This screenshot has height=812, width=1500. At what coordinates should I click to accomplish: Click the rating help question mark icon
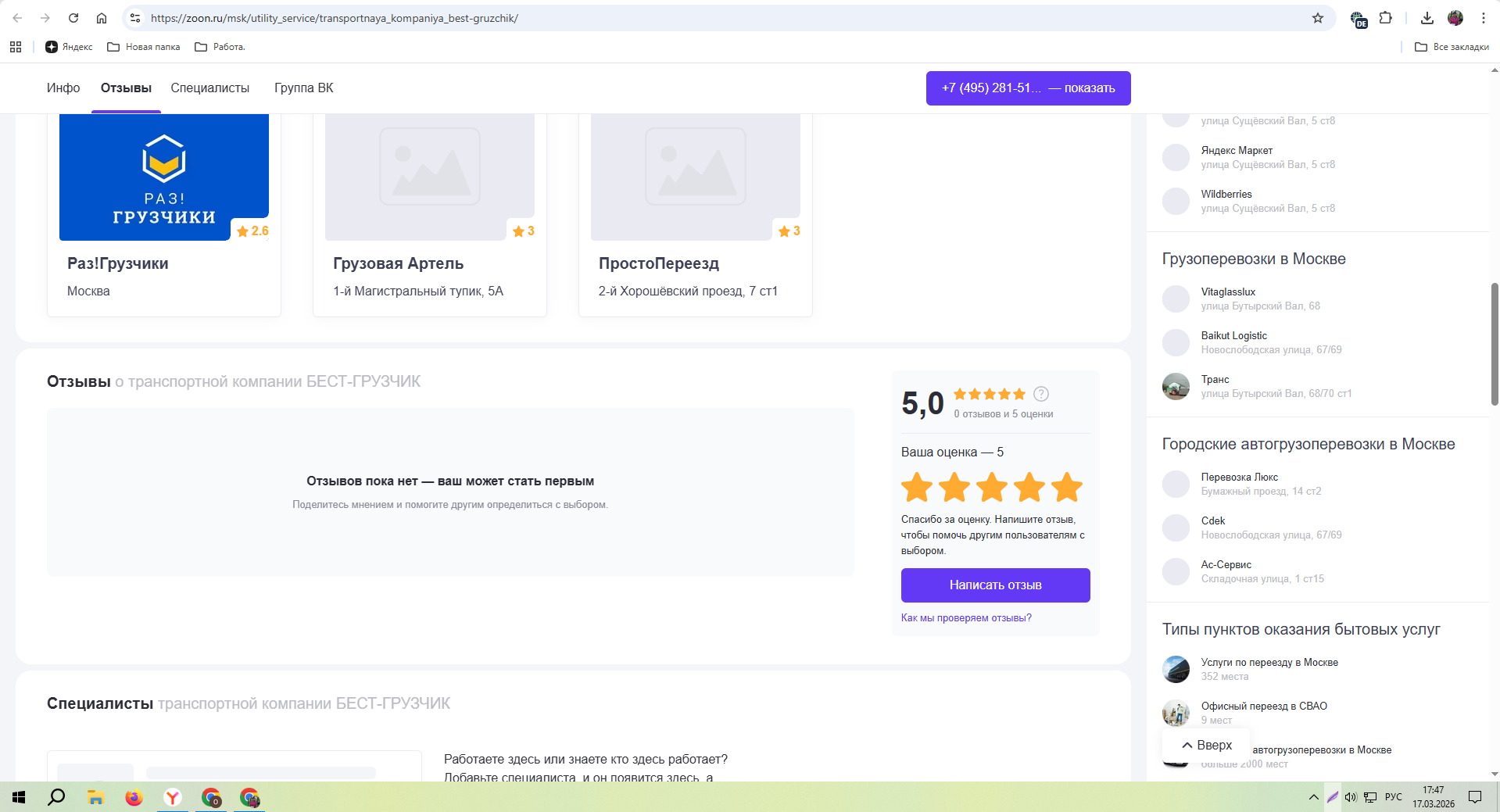coord(1041,394)
